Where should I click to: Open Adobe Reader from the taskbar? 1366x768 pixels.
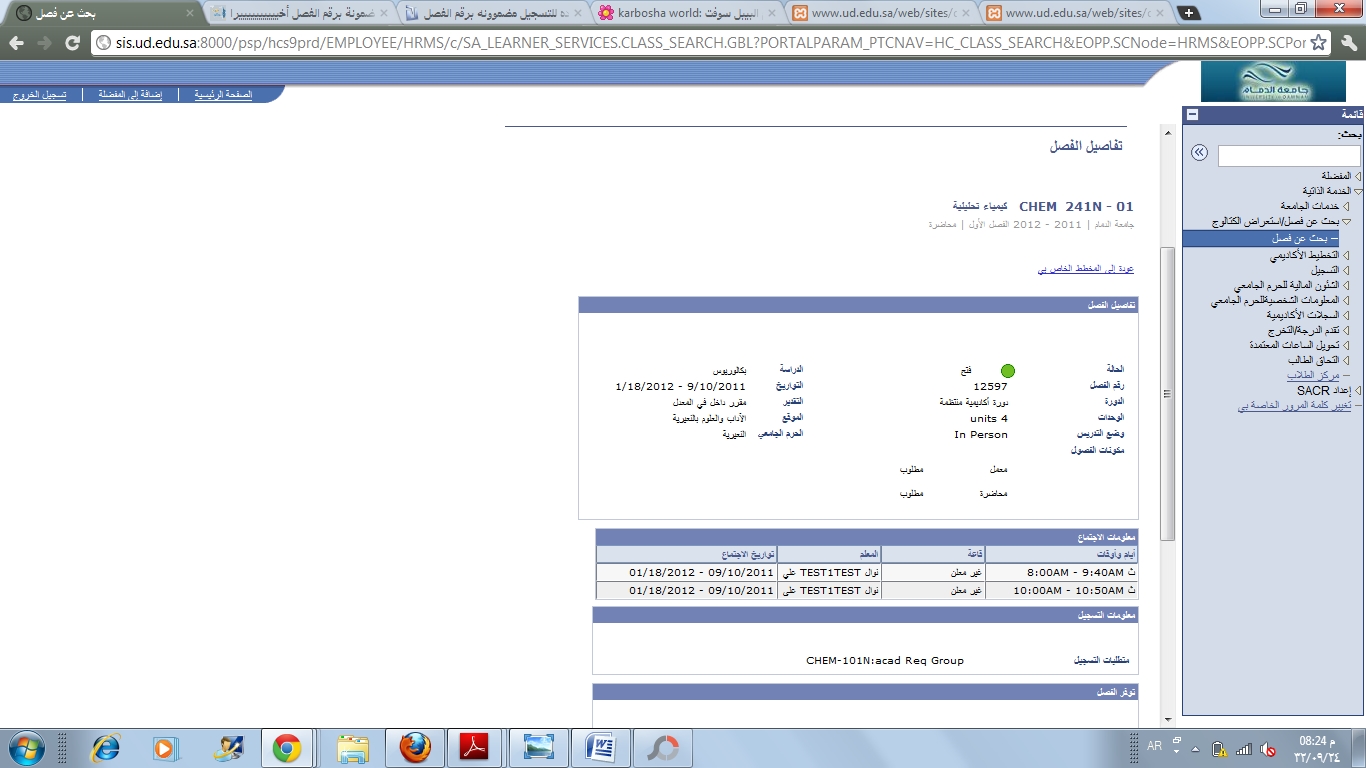472,747
